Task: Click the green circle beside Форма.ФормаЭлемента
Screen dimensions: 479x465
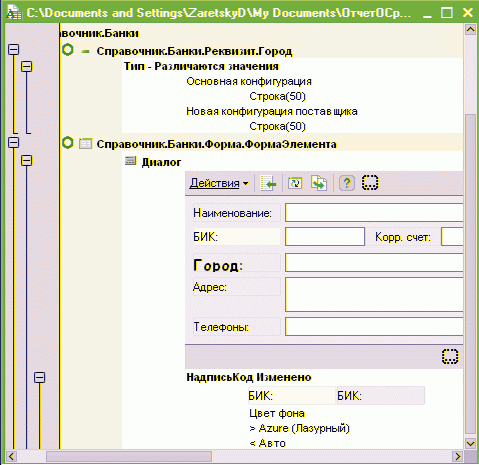Action: [x=68, y=143]
